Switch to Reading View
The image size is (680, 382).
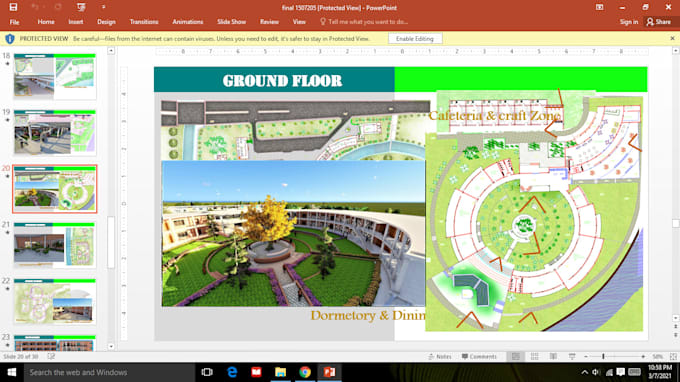pos(553,356)
